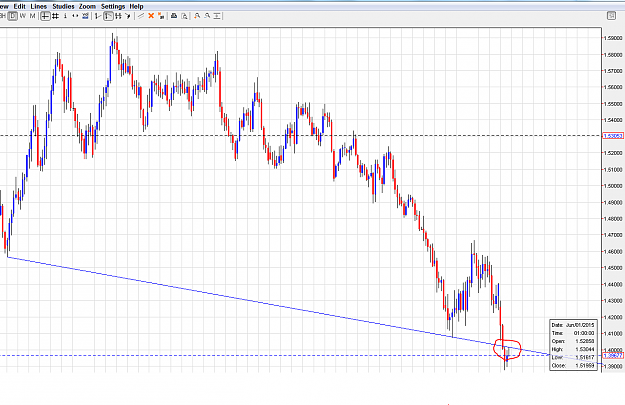Open the Edit menu
Image resolution: width=625 pixels, height=405 pixels.
click(x=20, y=6)
